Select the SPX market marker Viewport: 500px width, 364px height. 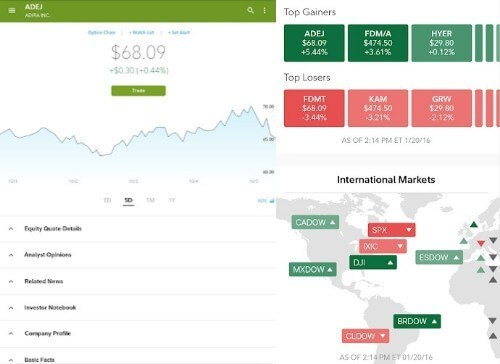point(392,230)
